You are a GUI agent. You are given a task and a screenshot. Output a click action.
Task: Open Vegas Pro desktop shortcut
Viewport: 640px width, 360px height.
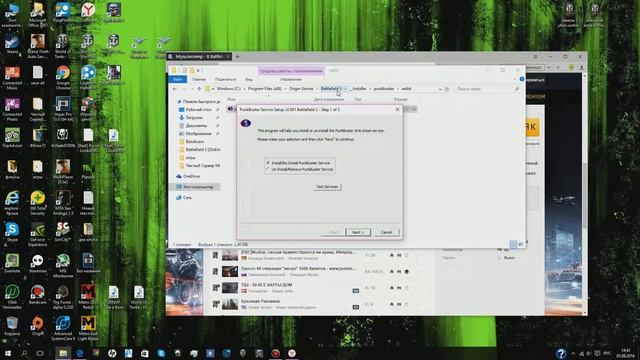(63, 109)
